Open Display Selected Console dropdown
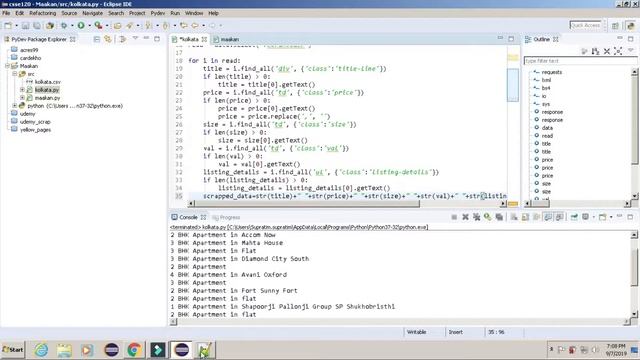The height and width of the screenshot is (360, 640). click(593, 217)
